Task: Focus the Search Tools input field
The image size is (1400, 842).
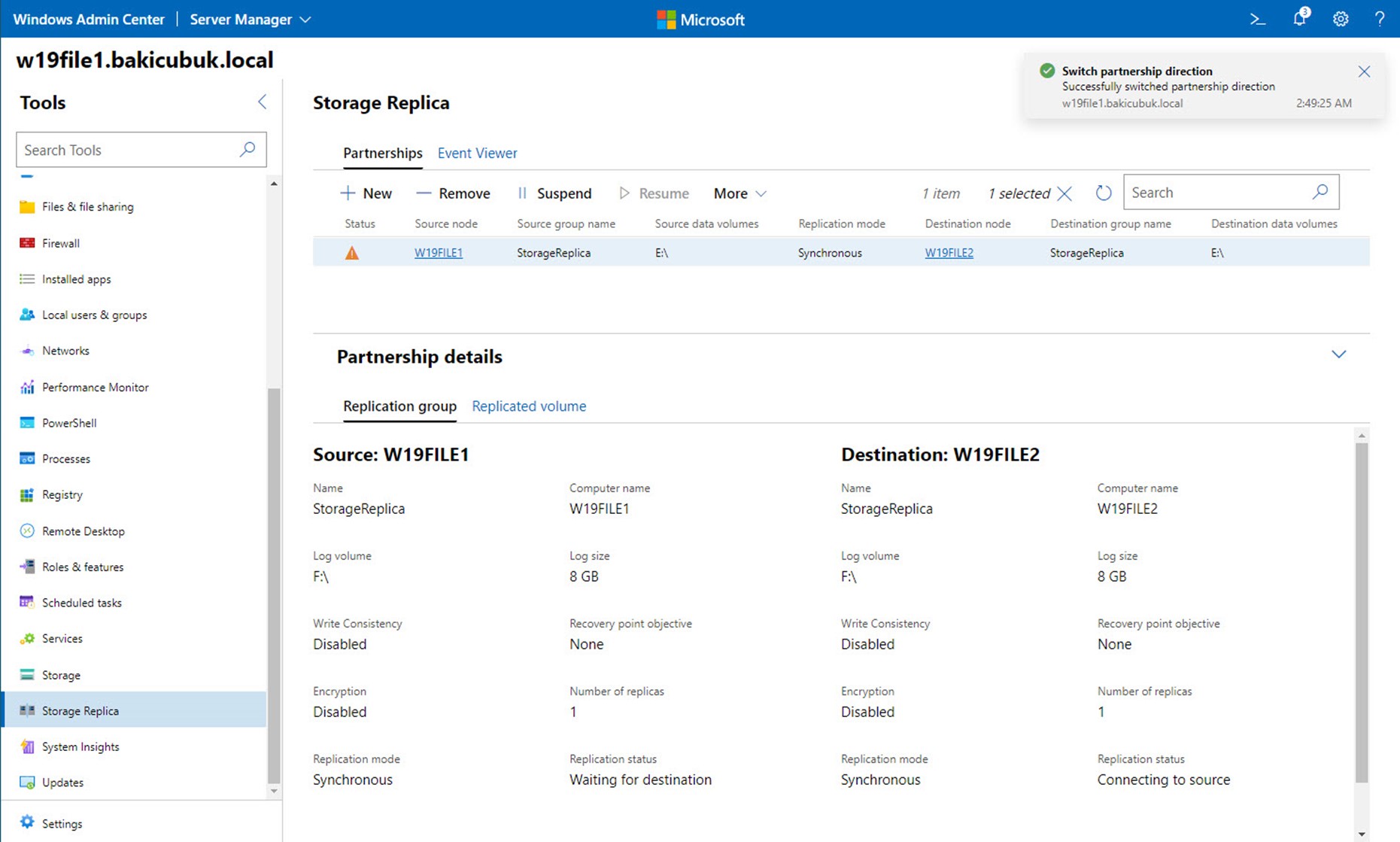Action: tap(141, 150)
